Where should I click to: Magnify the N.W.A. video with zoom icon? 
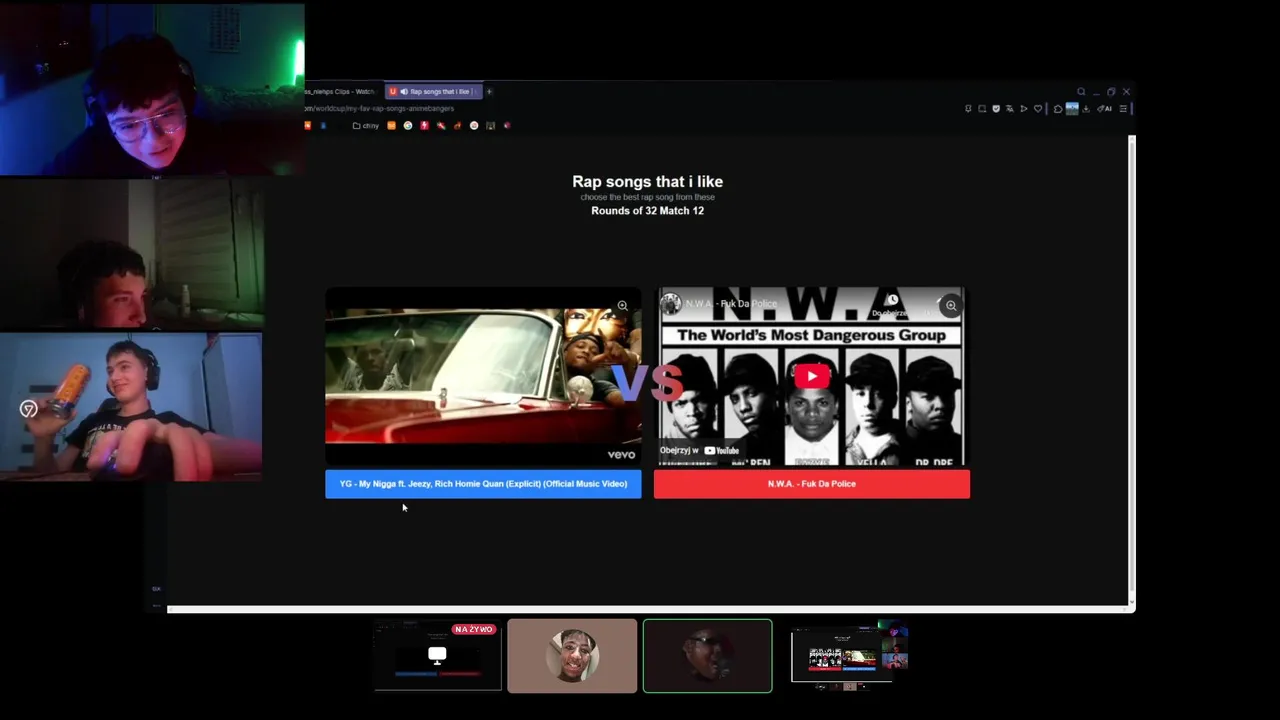click(951, 305)
